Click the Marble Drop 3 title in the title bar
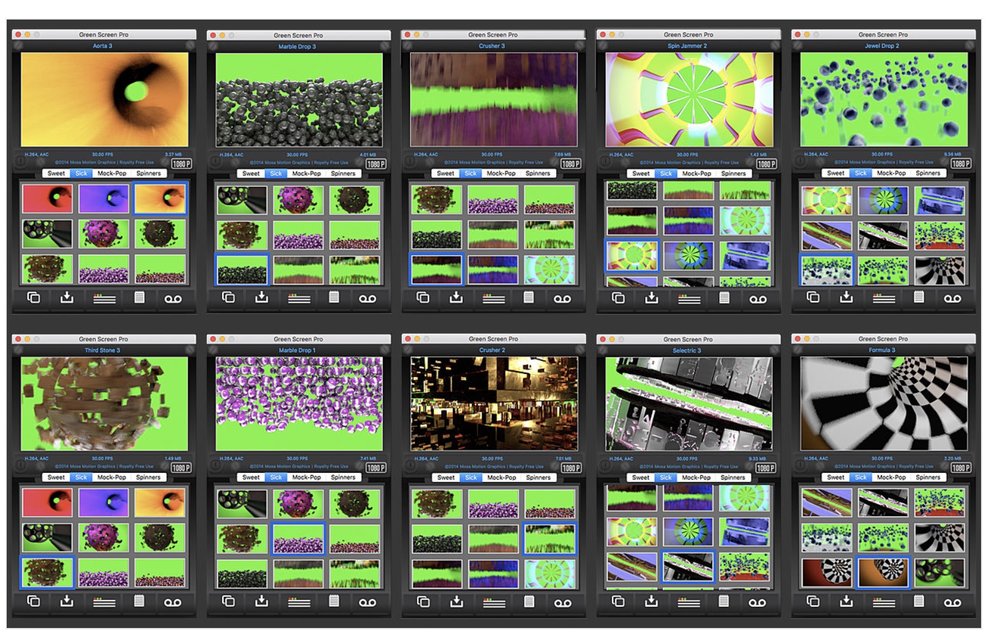Screen dimensions: 1000x639 click(x=300, y=45)
